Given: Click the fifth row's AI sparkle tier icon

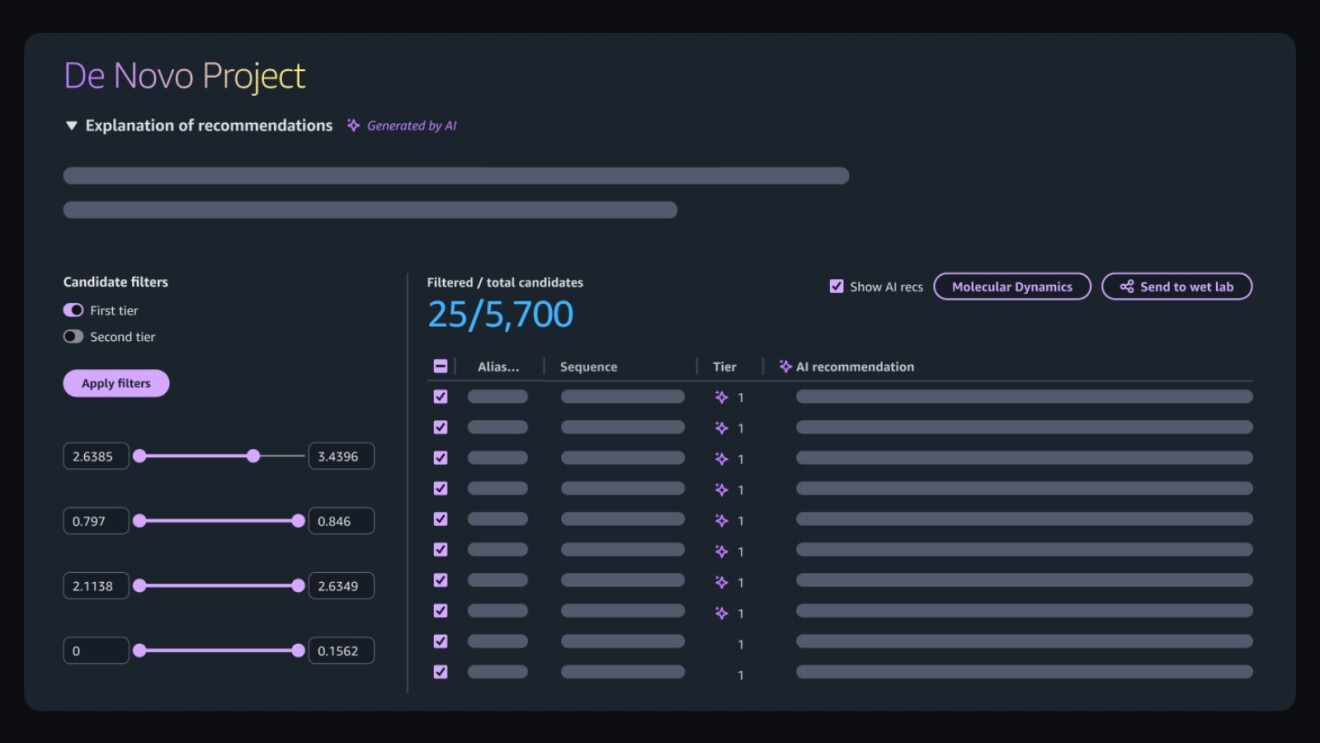Looking at the screenshot, I should pos(721,521).
